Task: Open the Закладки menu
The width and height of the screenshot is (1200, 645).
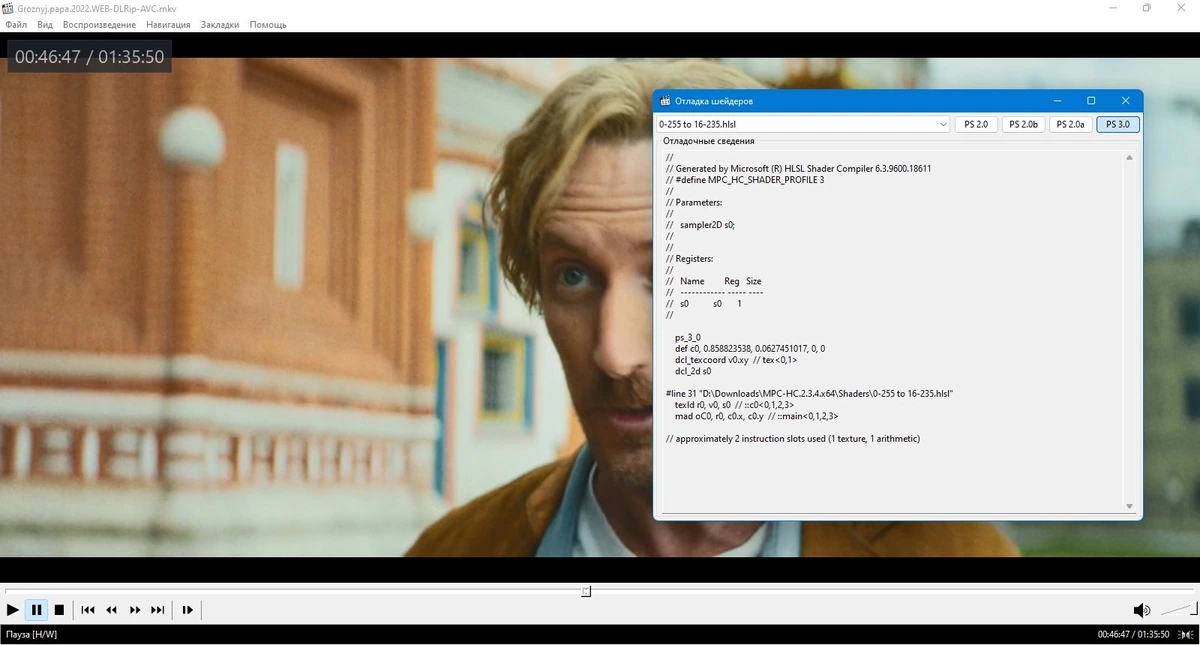Action: (x=220, y=24)
